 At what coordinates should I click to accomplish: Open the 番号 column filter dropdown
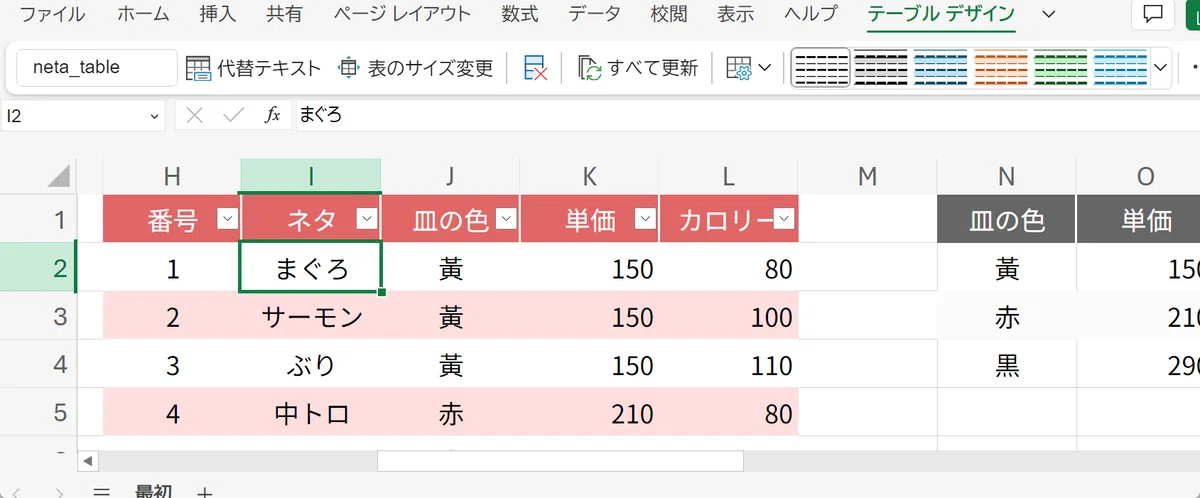pyautogui.click(x=228, y=220)
